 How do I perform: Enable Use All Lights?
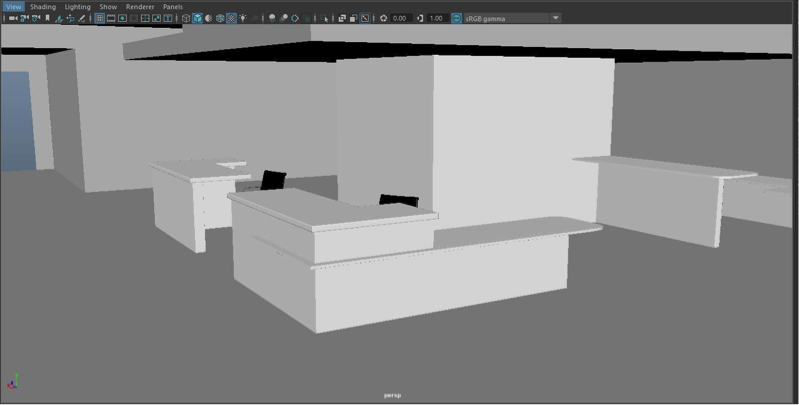[x=243, y=18]
